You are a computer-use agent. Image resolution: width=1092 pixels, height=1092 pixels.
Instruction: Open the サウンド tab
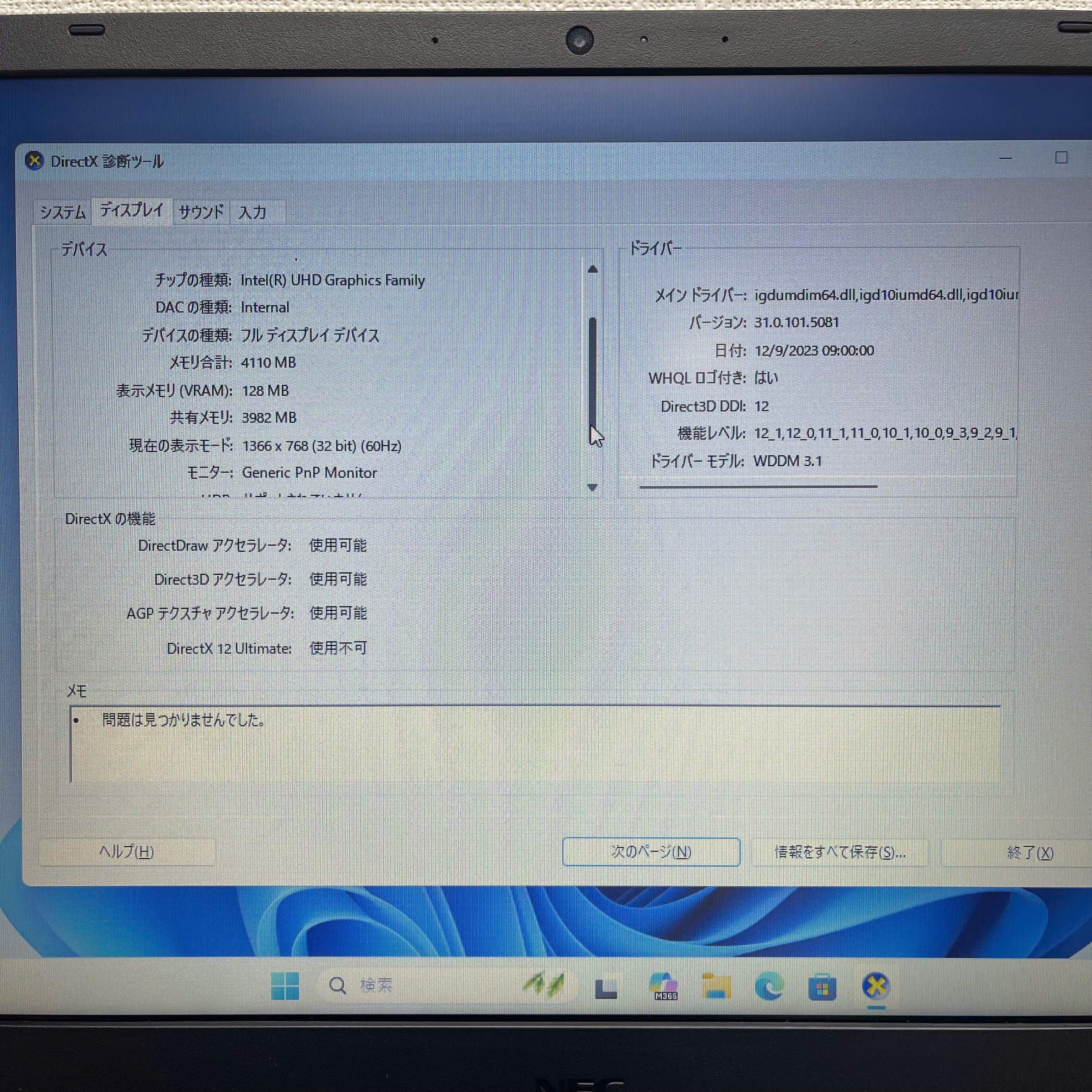pyautogui.click(x=201, y=212)
